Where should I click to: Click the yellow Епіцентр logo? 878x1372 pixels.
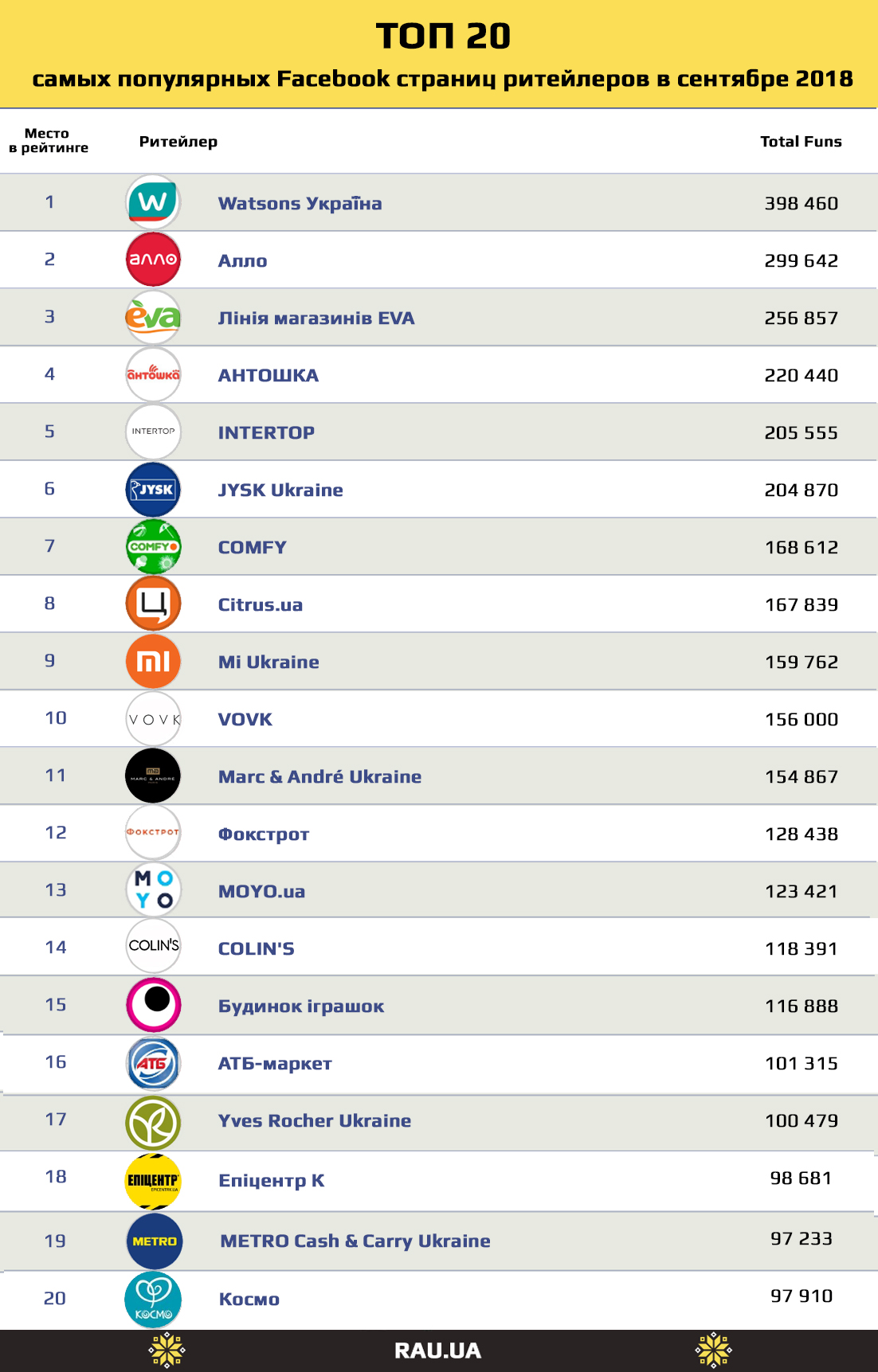tap(153, 1180)
